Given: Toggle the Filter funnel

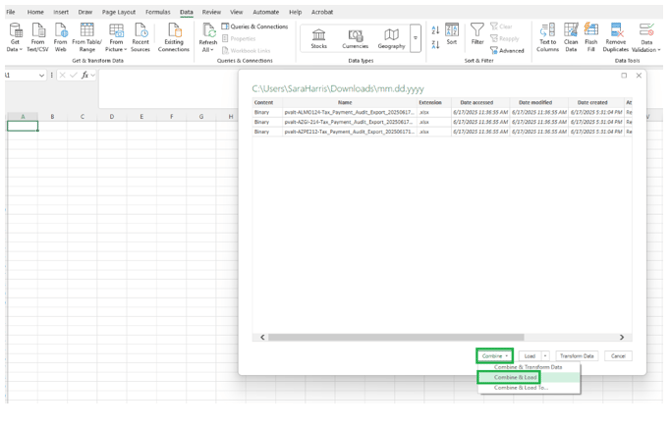Looking at the screenshot, I should [x=477, y=34].
